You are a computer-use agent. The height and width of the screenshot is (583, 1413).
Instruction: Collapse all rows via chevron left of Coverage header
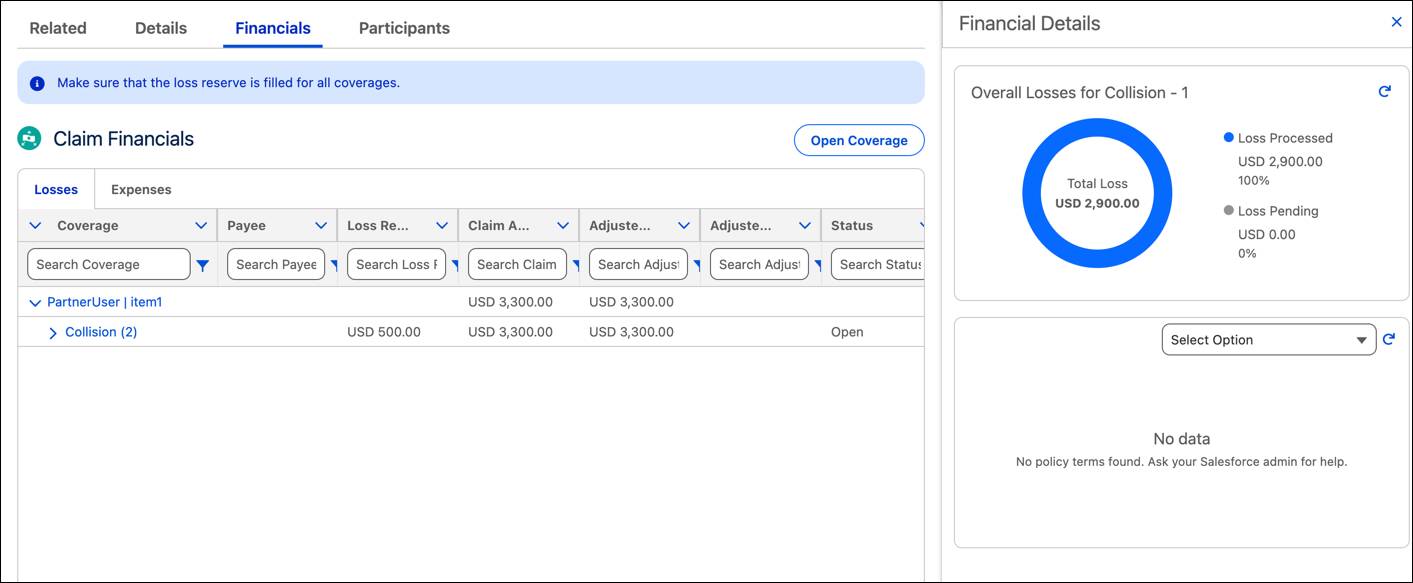pos(35,226)
